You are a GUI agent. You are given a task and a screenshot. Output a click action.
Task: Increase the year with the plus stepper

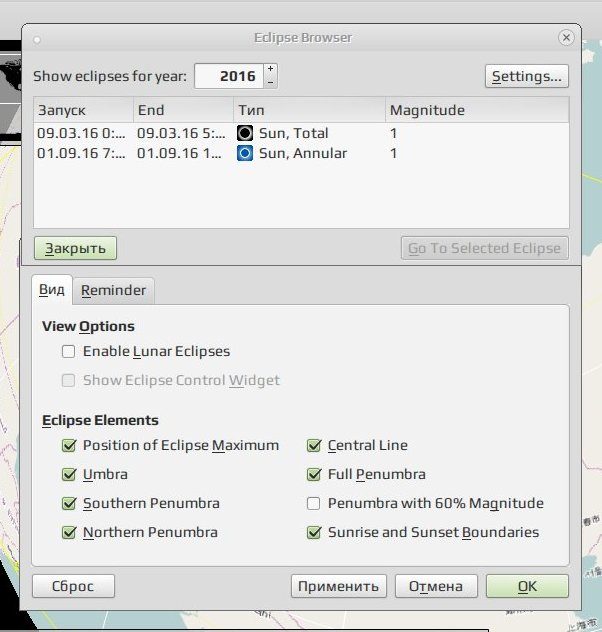click(270, 69)
